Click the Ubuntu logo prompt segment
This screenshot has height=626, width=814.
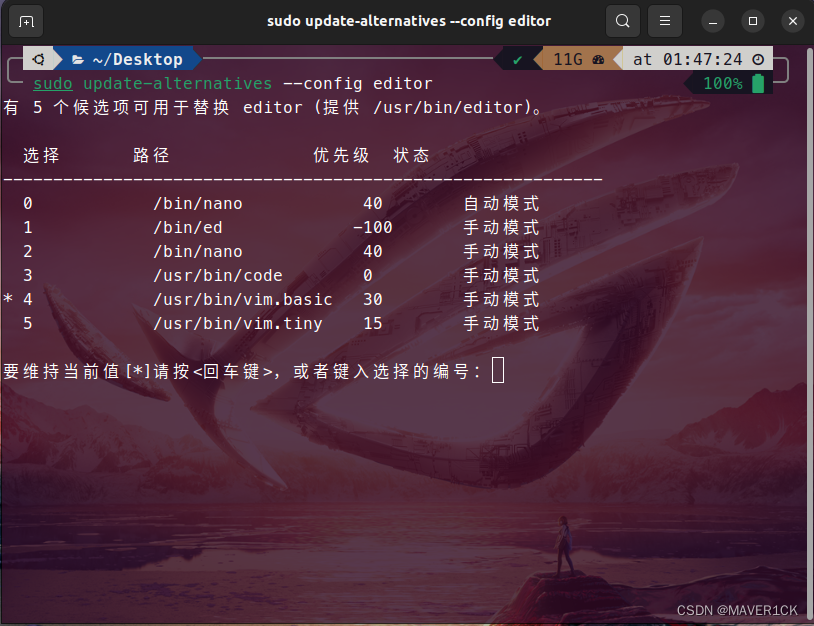[39, 59]
